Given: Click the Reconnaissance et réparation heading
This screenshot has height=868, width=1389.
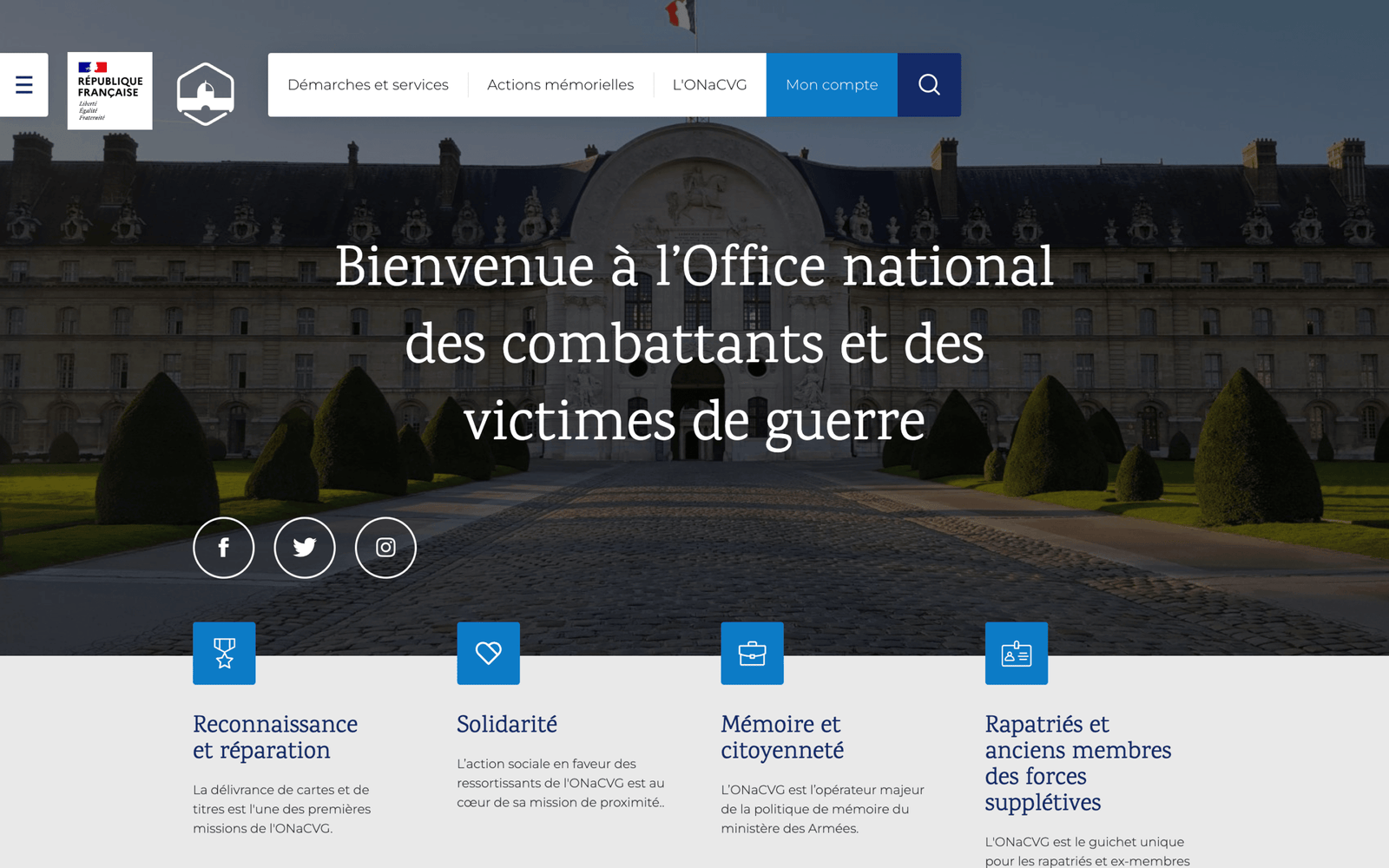Looking at the screenshot, I should [x=275, y=737].
